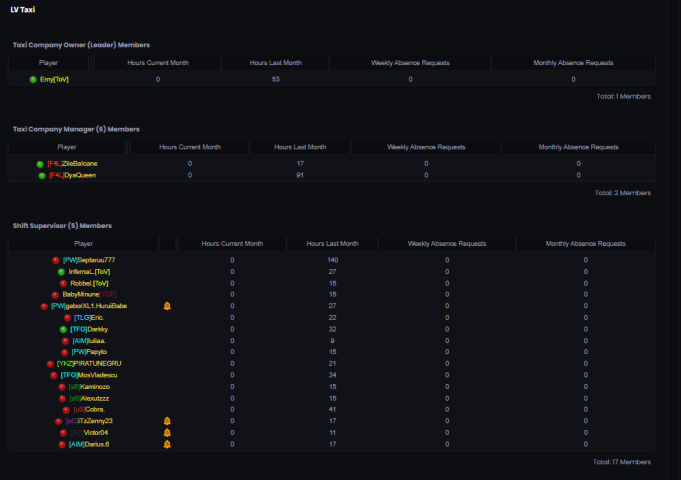
Task: Click red status dot of [uS]Cobra.
Action: point(66,410)
